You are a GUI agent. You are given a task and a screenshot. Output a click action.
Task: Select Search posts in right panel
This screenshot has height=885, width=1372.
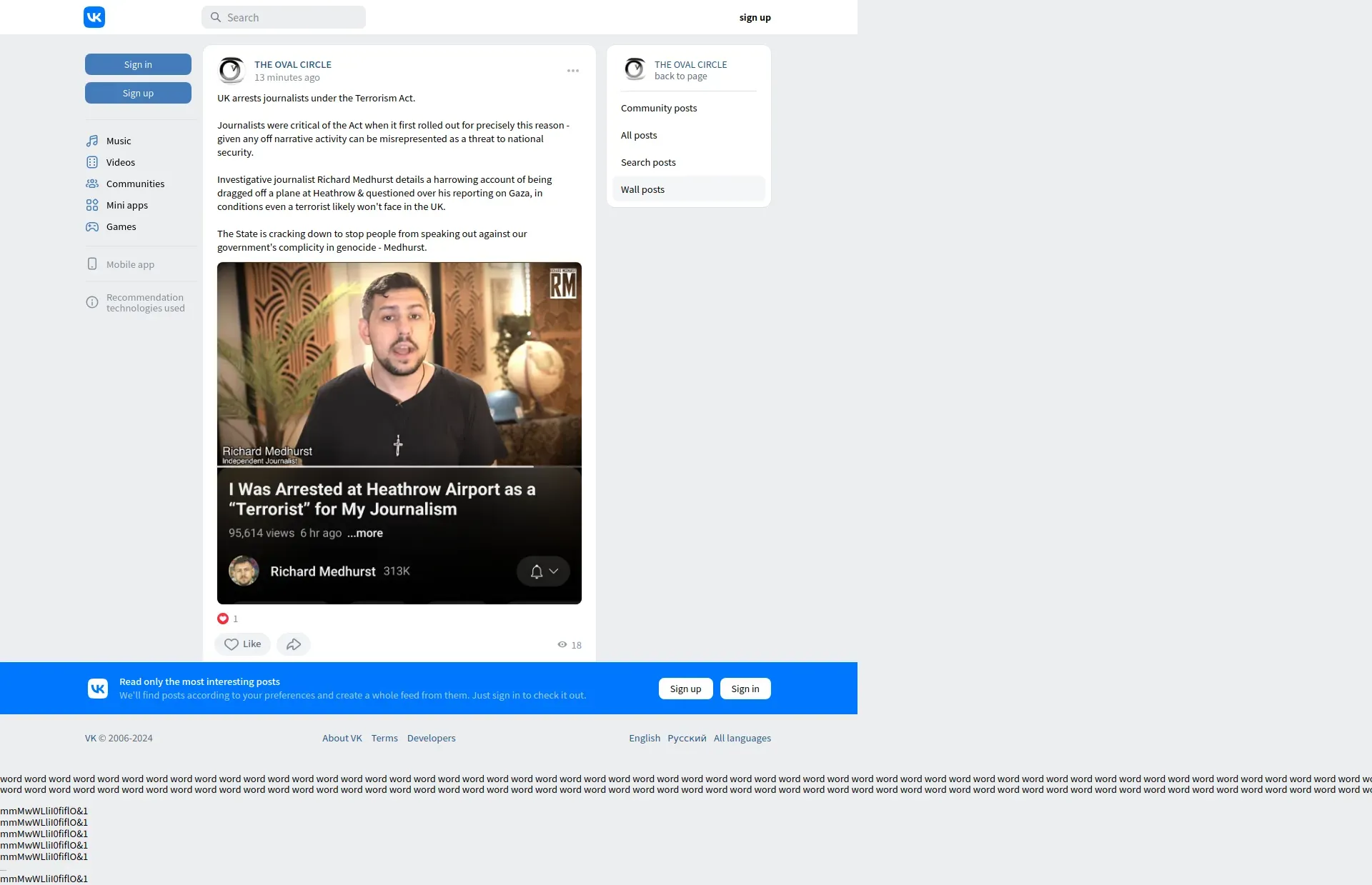pyautogui.click(x=647, y=162)
